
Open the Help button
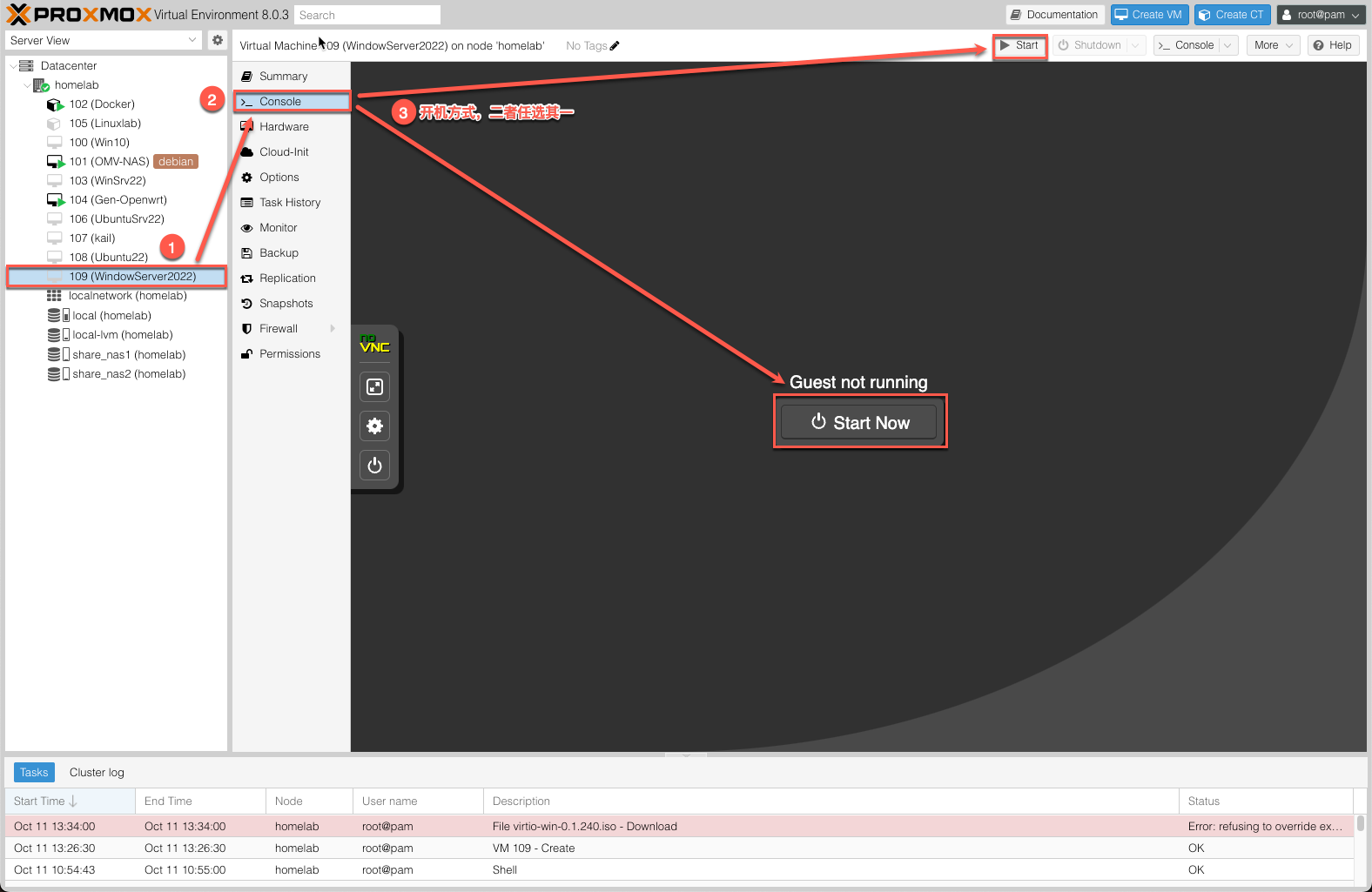(1333, 45)
